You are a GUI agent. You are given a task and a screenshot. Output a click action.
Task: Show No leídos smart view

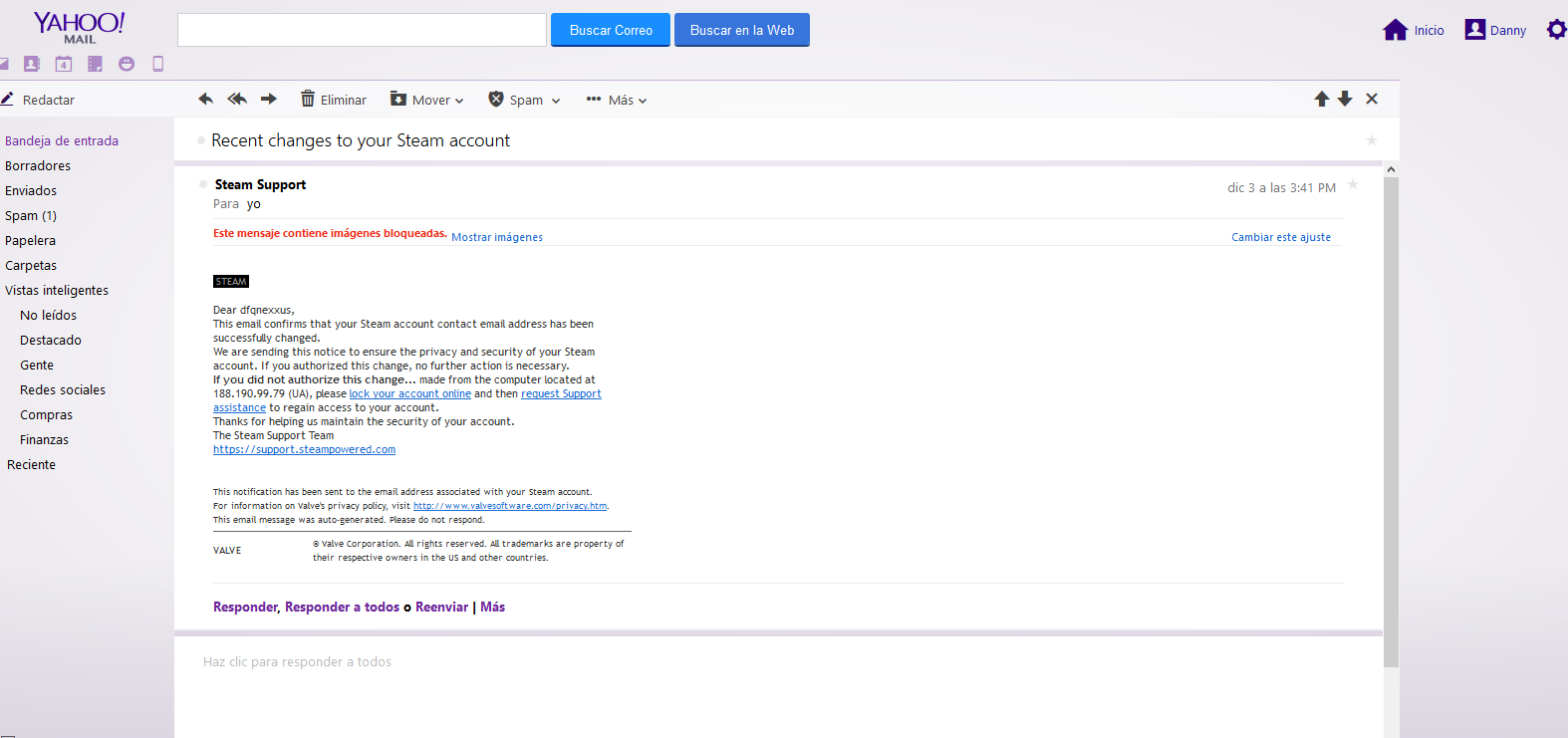[48, 315]
